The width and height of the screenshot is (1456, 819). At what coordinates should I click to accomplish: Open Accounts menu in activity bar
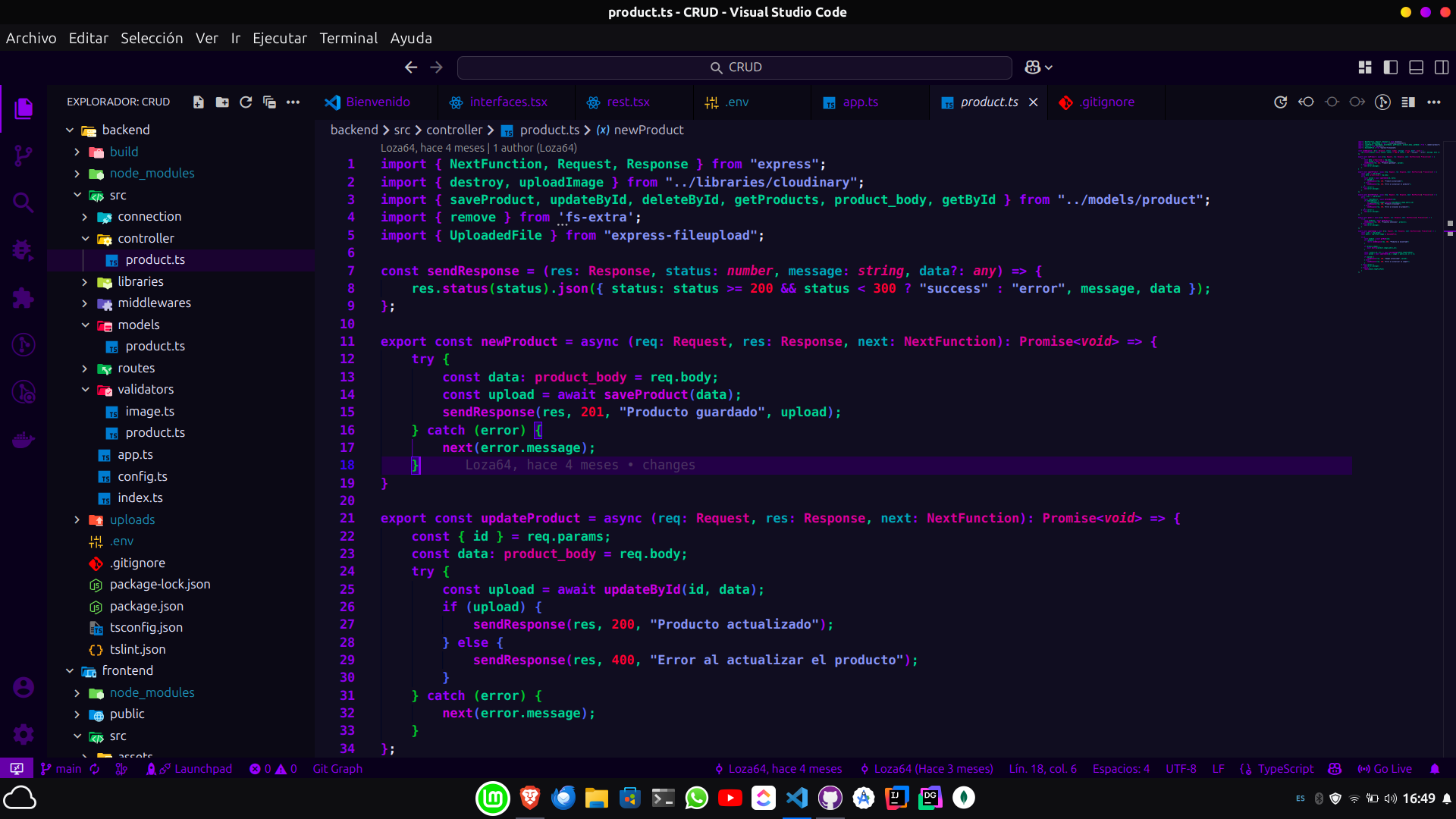pos(24,687)
